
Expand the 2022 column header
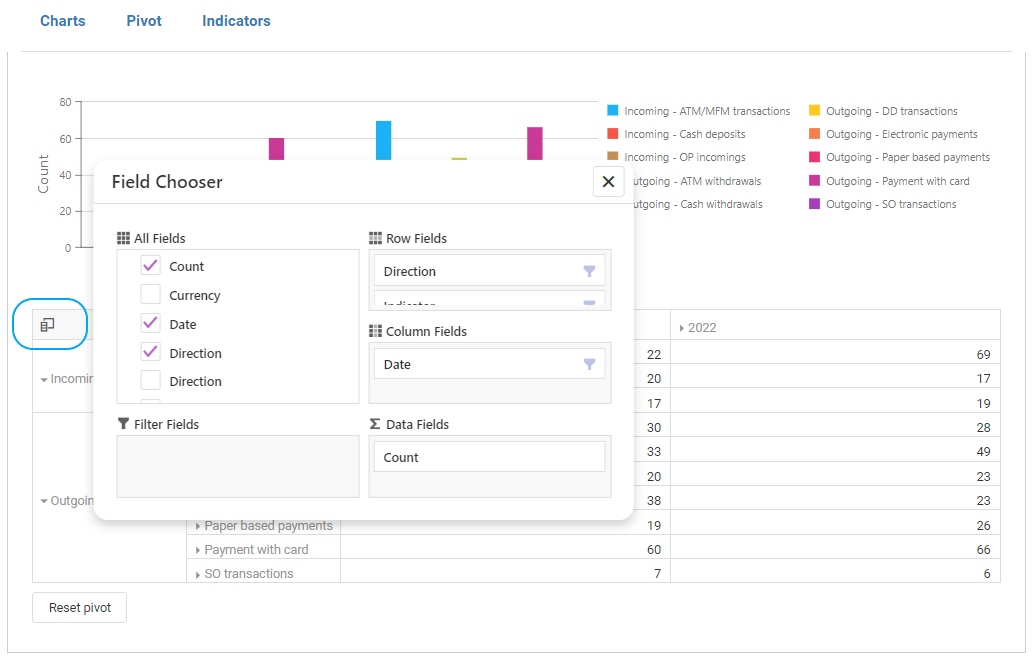click(682, 328)
